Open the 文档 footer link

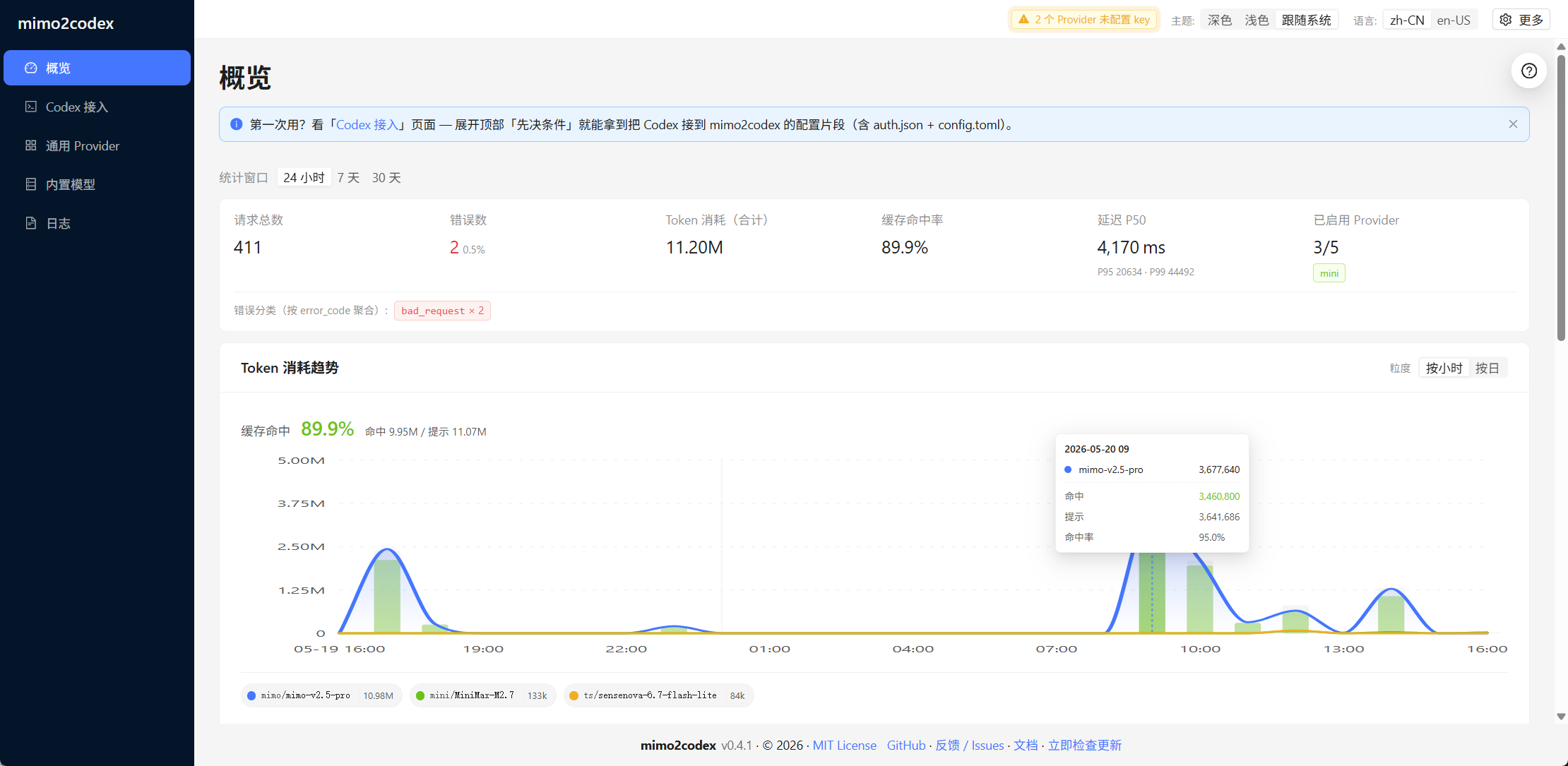point(1026,745)
